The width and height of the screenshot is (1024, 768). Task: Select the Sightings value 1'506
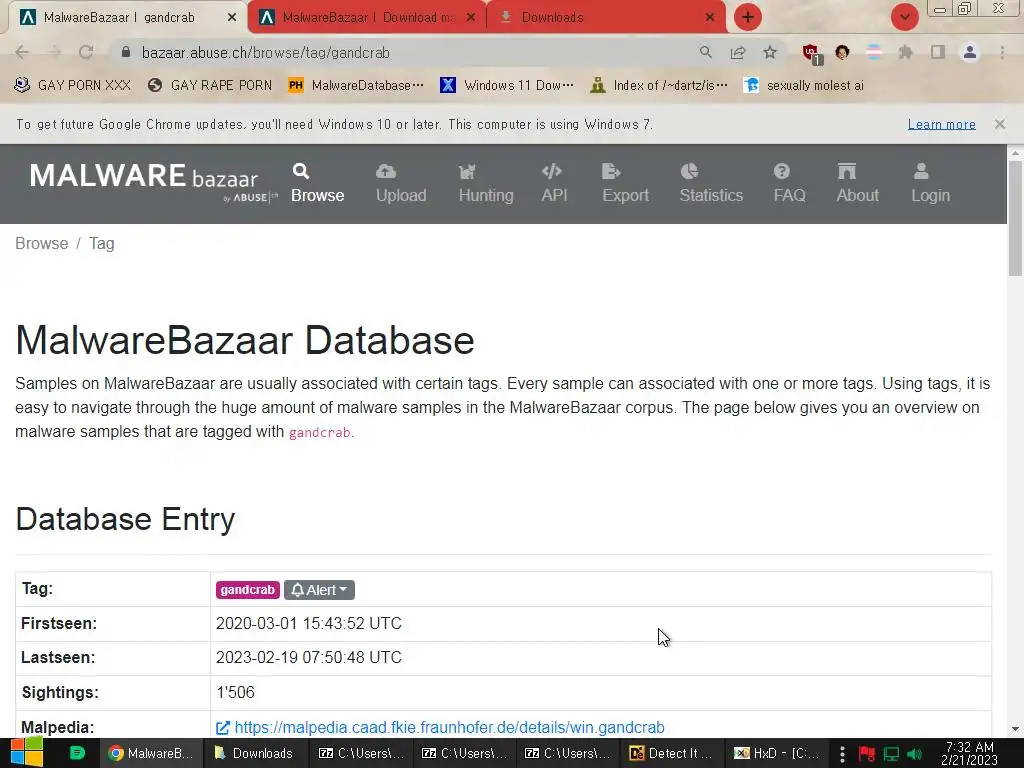click(235, 692)
